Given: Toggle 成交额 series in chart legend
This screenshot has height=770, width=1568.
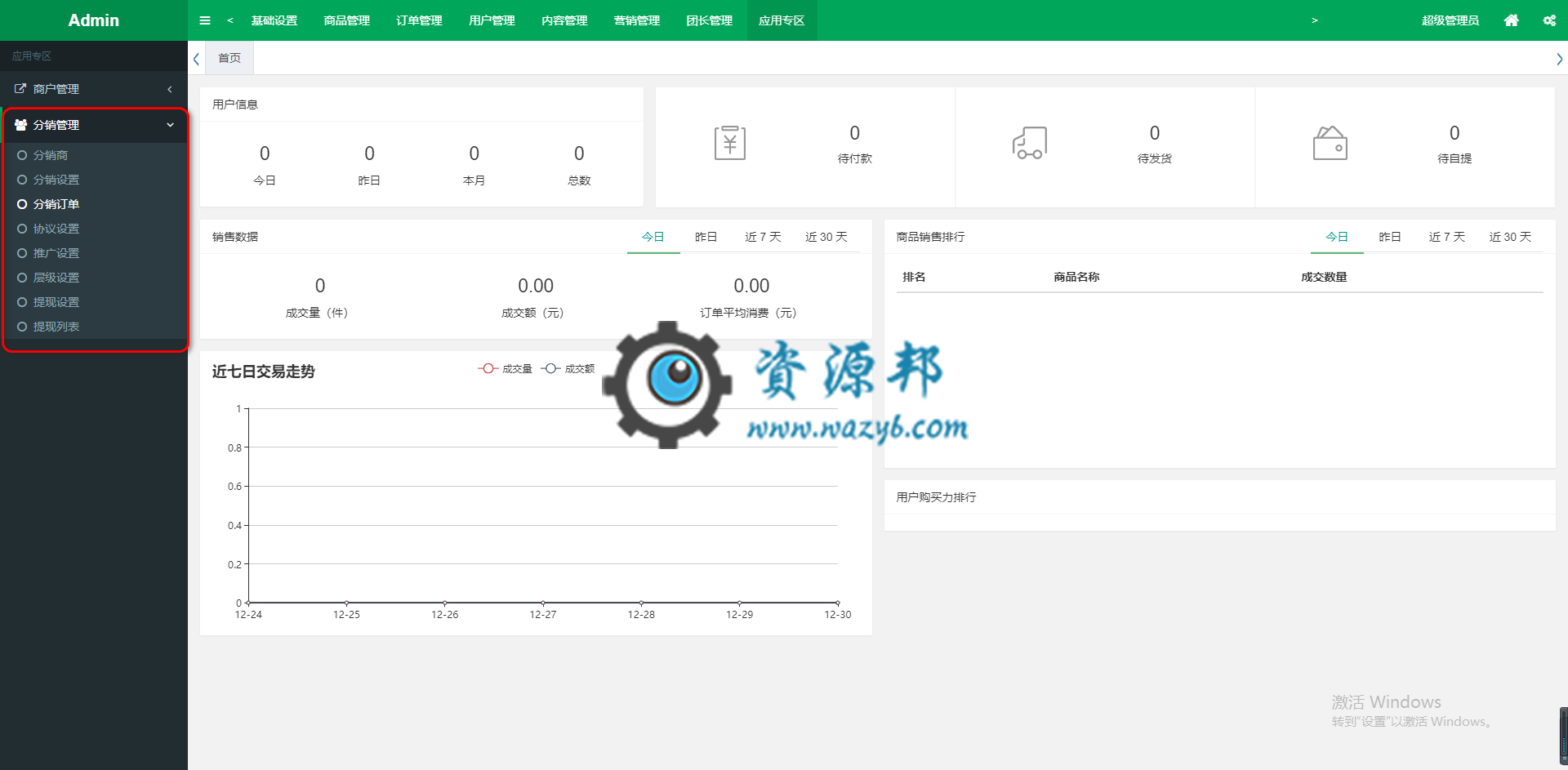Looking at the screenshot, I should click(x=568, y=369).
